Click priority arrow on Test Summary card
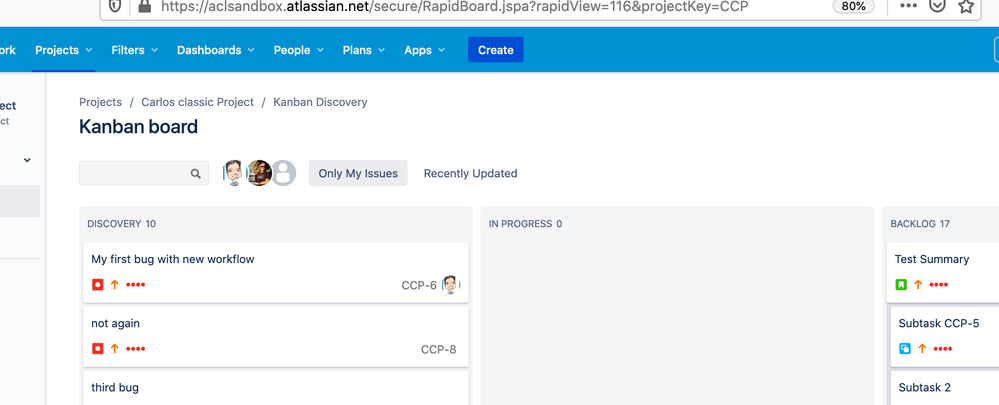 pos(918,285)
